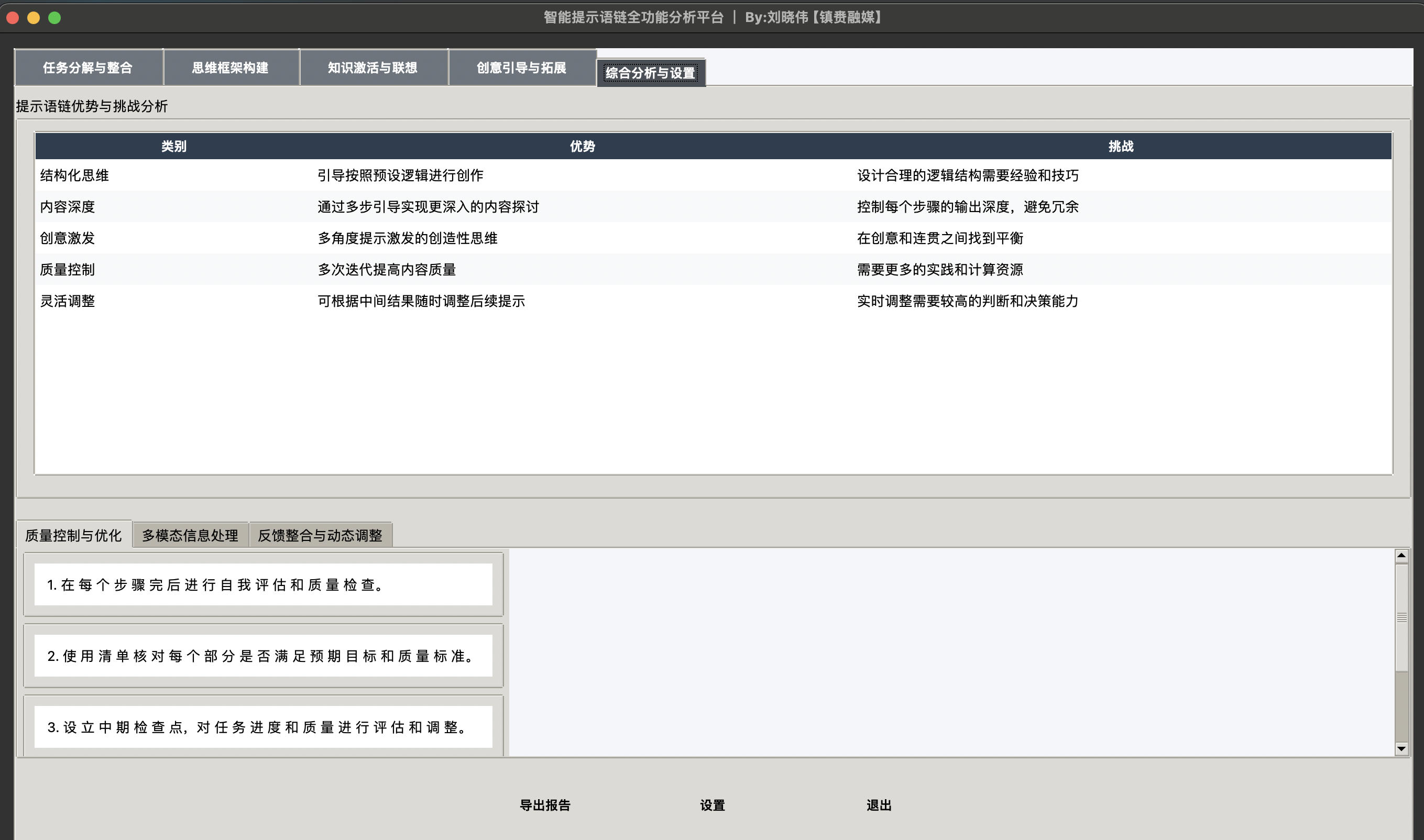Viewport: 1424px width, 840px height.
Task: Sort table by 类别 column header
Action: 174,146
